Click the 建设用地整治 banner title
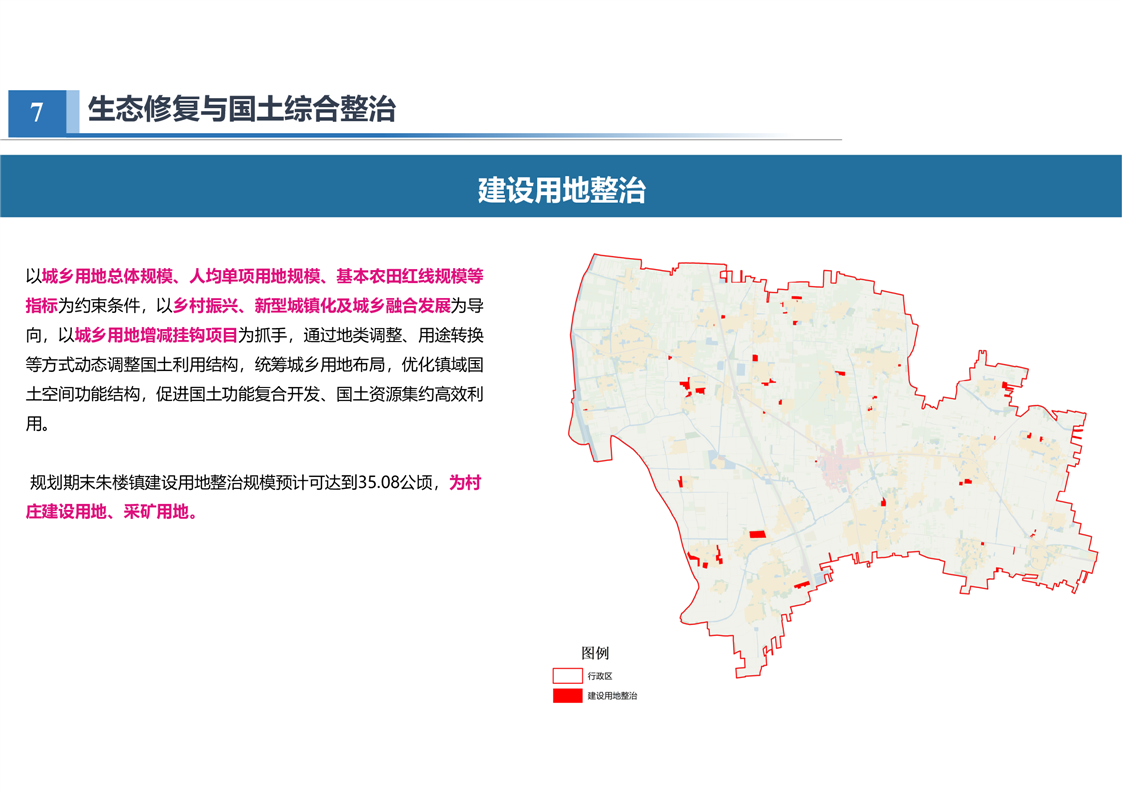The image size is (1122, 793). (x=561, y=190)
